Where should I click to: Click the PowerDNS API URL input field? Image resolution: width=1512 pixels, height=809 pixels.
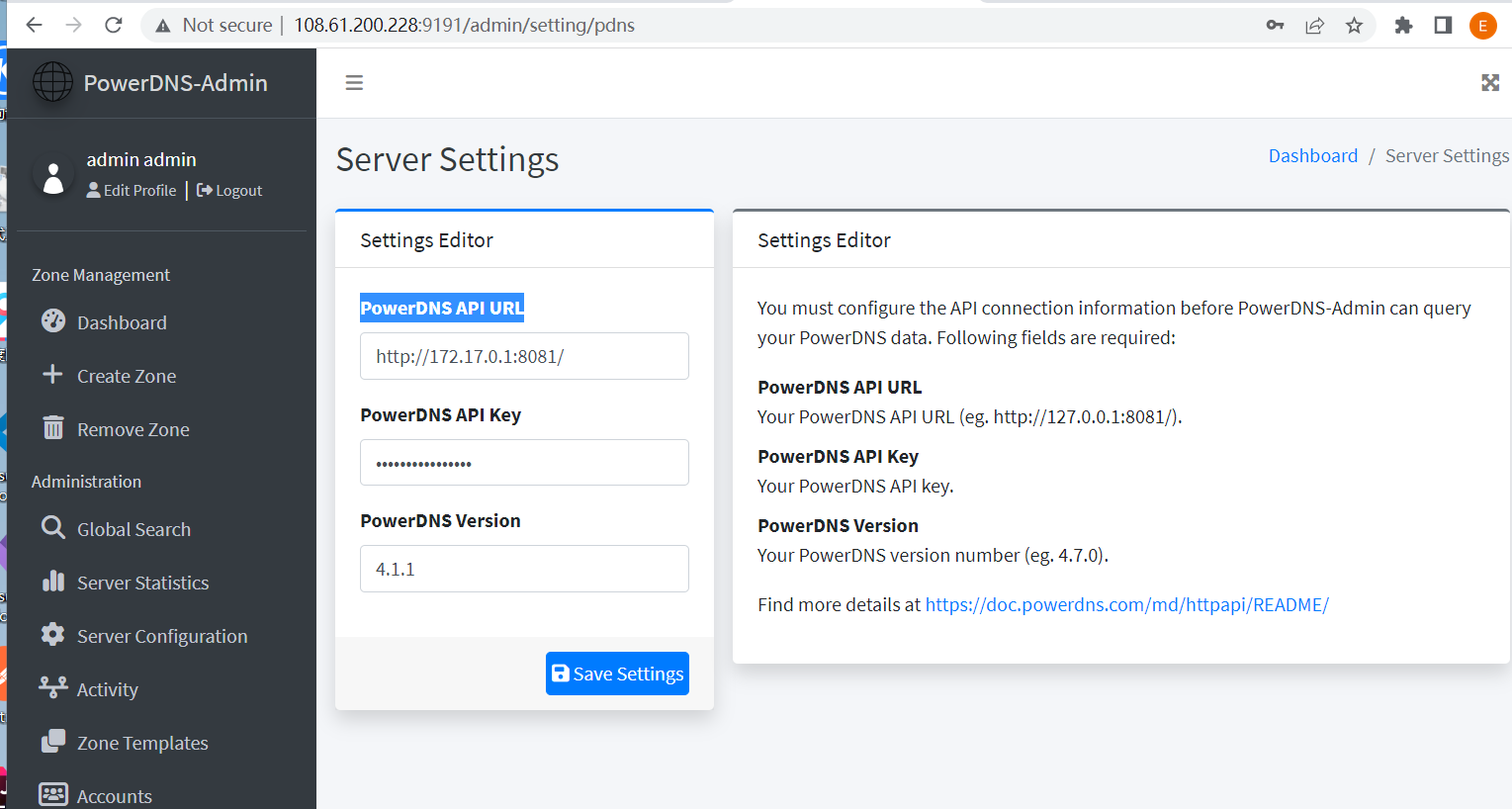pyautogui.click(x=524, y=356)
